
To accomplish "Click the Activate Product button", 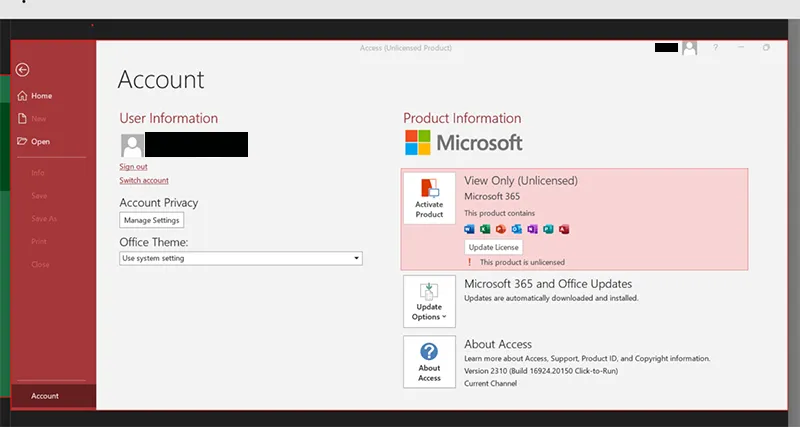I will pos(429,198).
